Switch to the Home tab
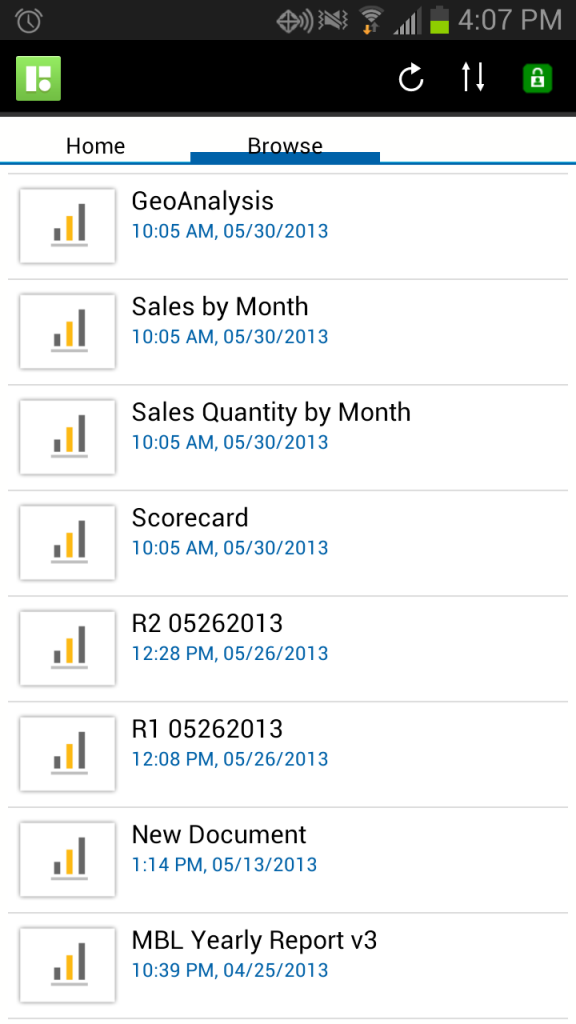576x1024 pixels. pyautogui.click(x=95, y=146)
